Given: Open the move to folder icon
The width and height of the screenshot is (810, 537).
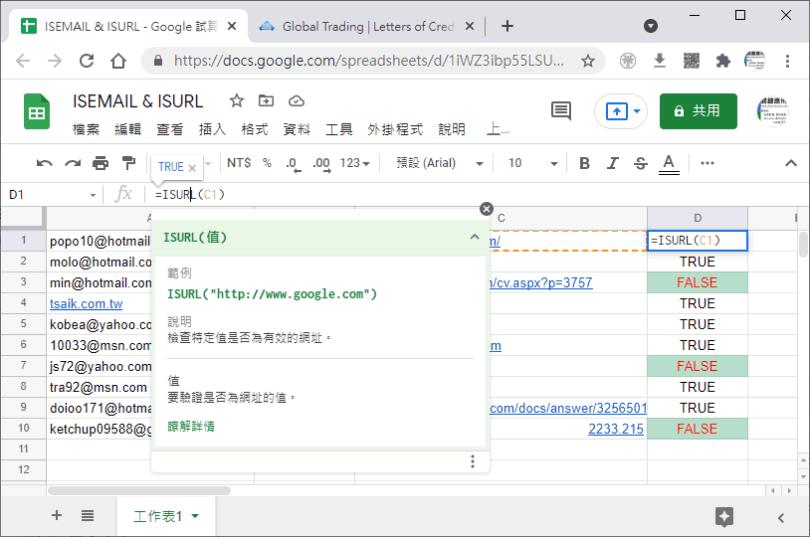Looking at the screenshot, I should (266, 101).
